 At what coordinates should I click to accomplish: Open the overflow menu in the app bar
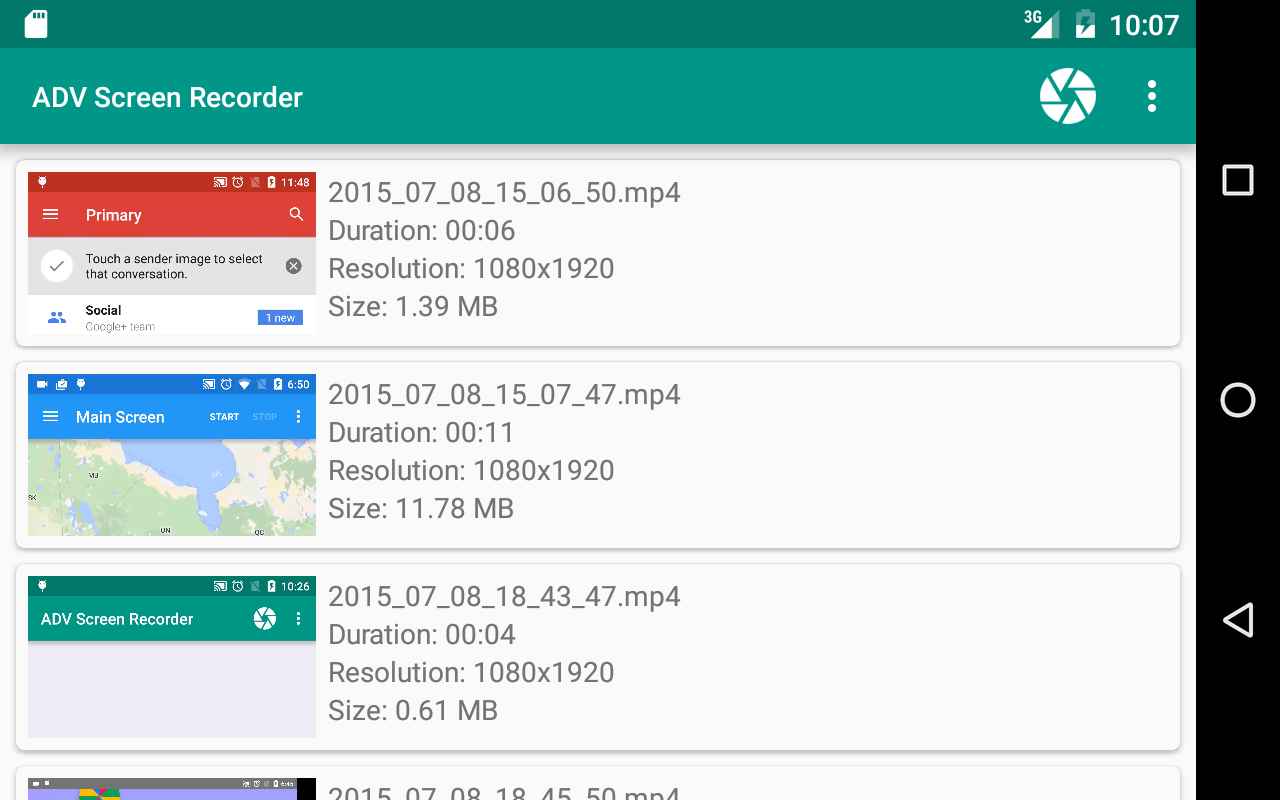1151,96
